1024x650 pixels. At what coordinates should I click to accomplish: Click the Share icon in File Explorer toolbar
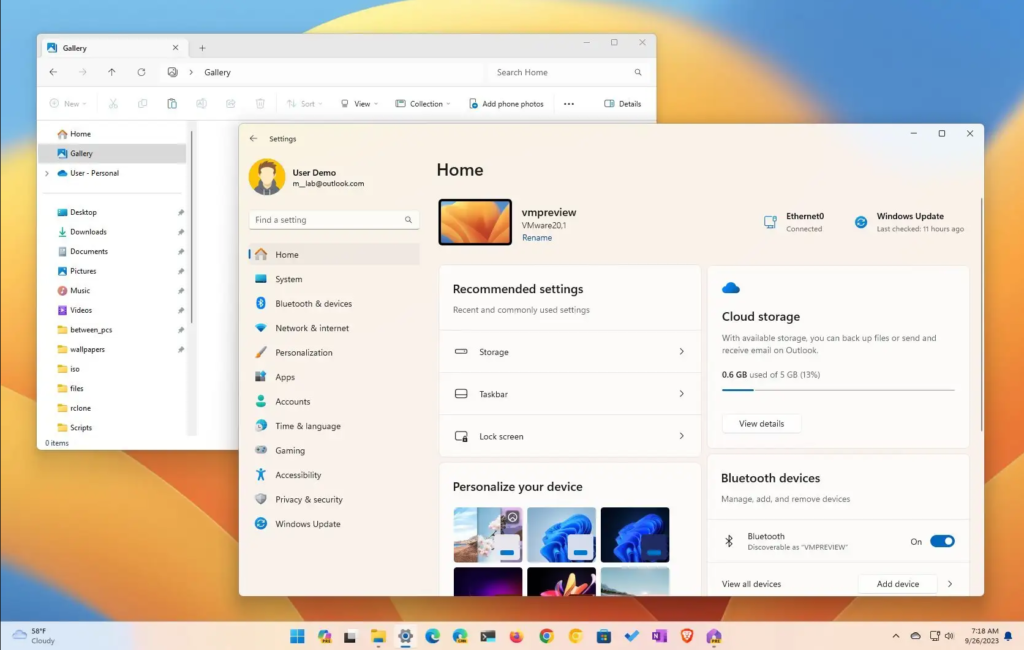(x=231, y=104)
